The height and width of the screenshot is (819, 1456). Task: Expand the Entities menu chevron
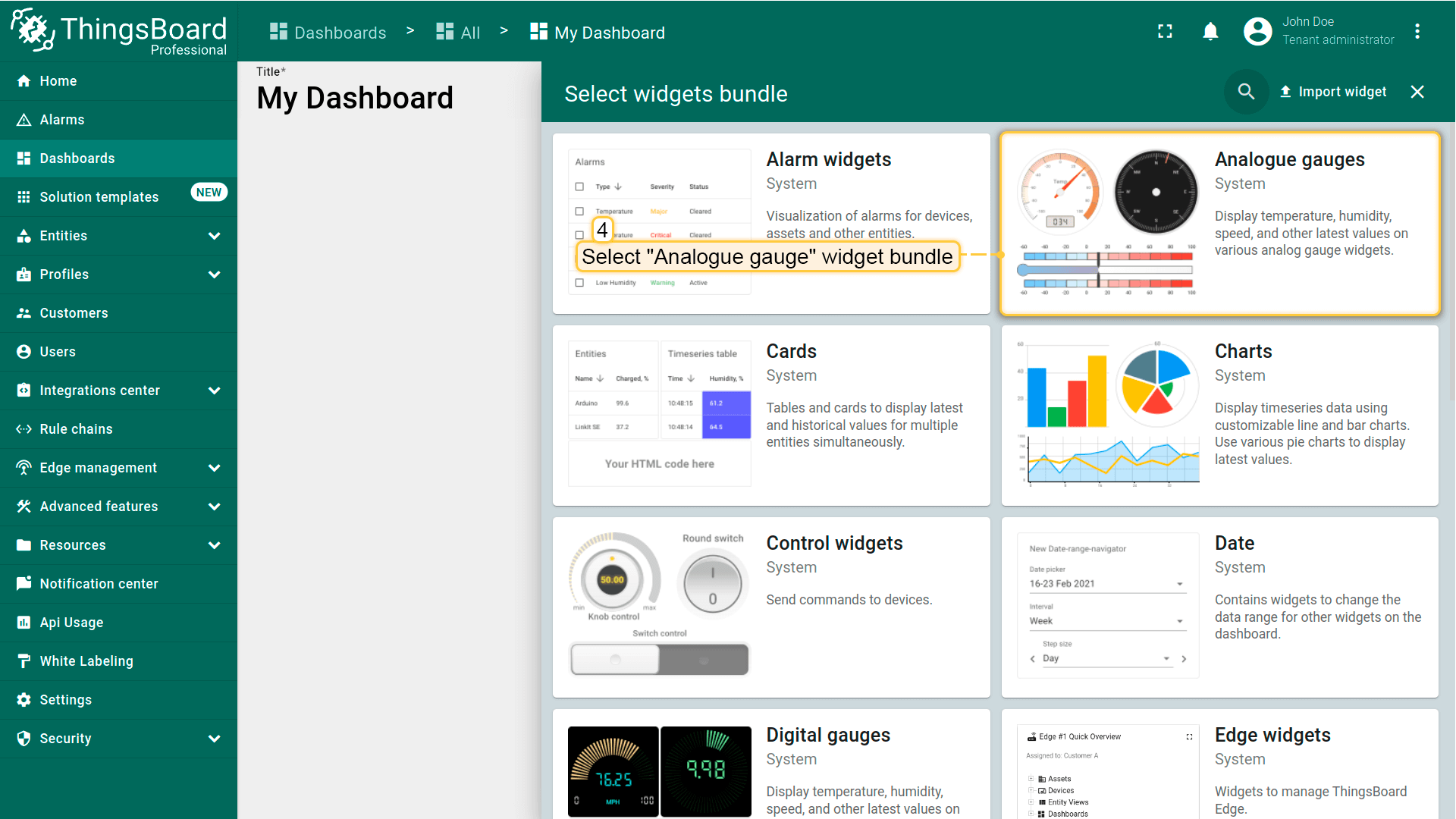[x=214, y=236]
